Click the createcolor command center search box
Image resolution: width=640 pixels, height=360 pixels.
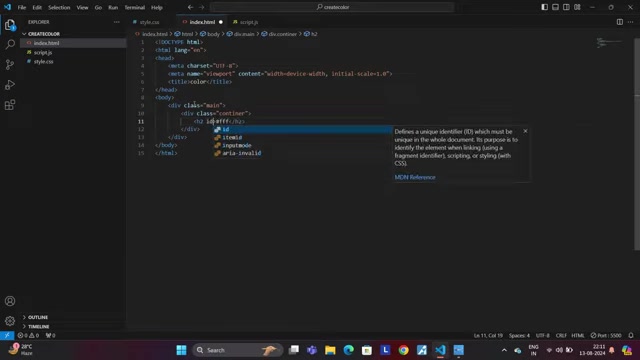coord(332,7)
